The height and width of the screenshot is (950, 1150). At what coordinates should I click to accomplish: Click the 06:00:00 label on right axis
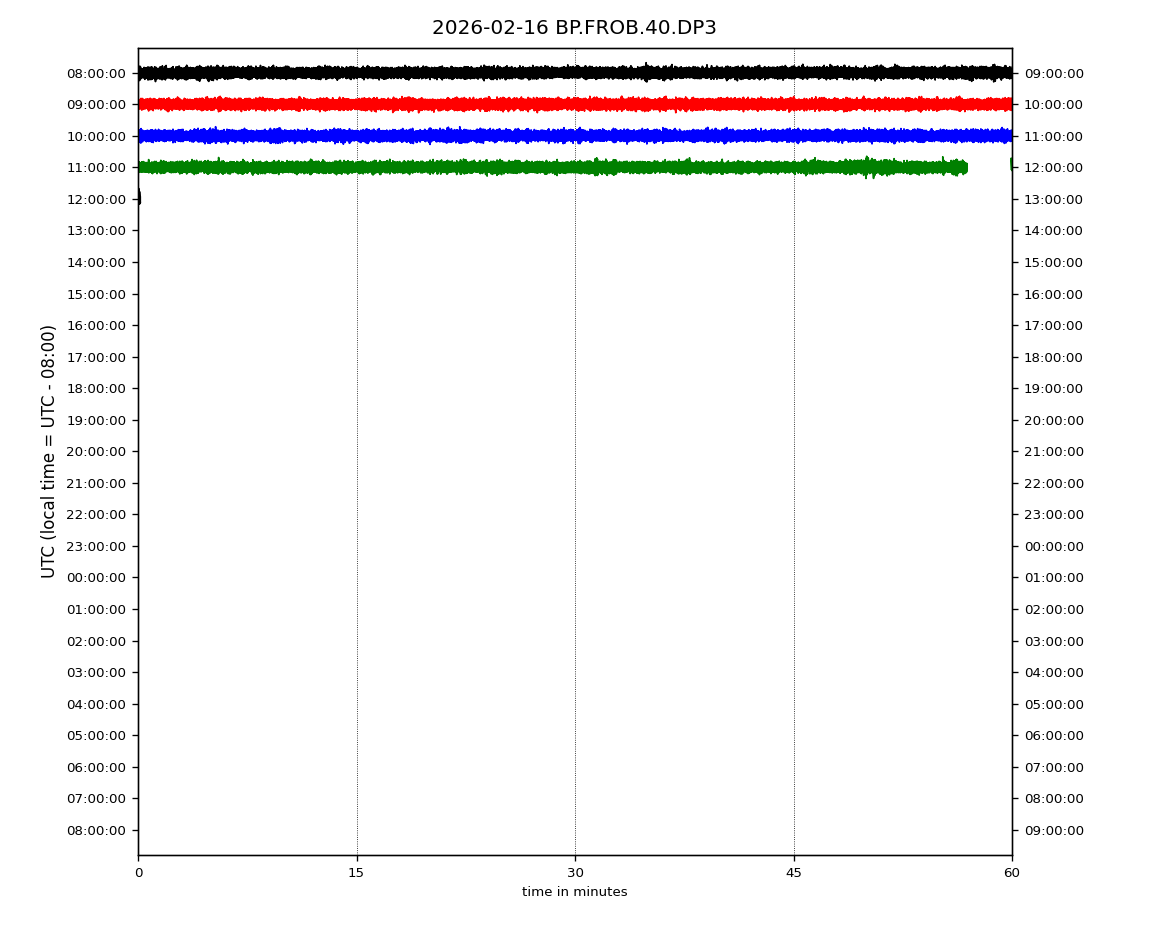(x=1053, y=735)
